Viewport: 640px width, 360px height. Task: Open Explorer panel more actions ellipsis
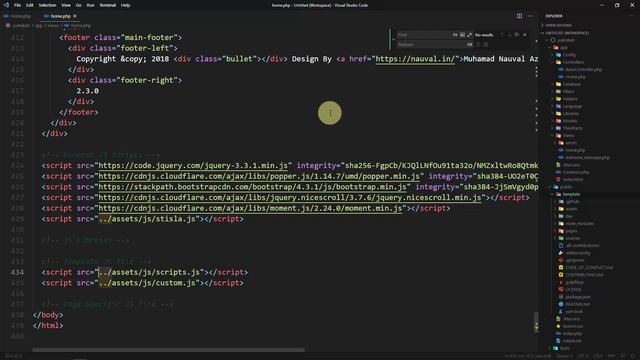pos(632,16)
